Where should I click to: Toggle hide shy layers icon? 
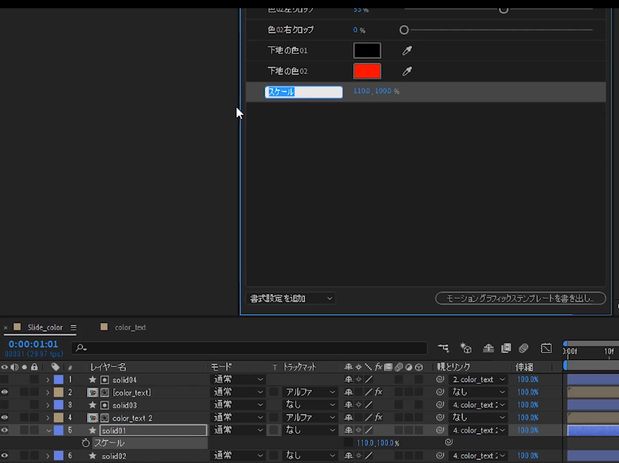[x=488, y=348]
